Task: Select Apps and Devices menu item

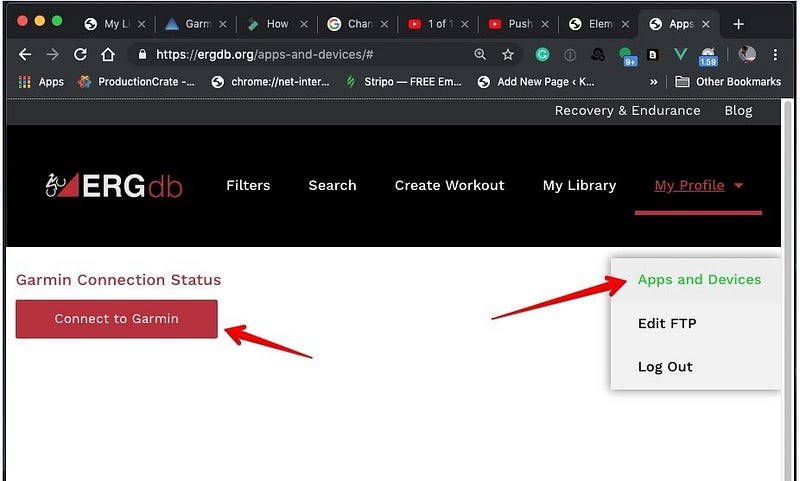Action: coord(699,280)
